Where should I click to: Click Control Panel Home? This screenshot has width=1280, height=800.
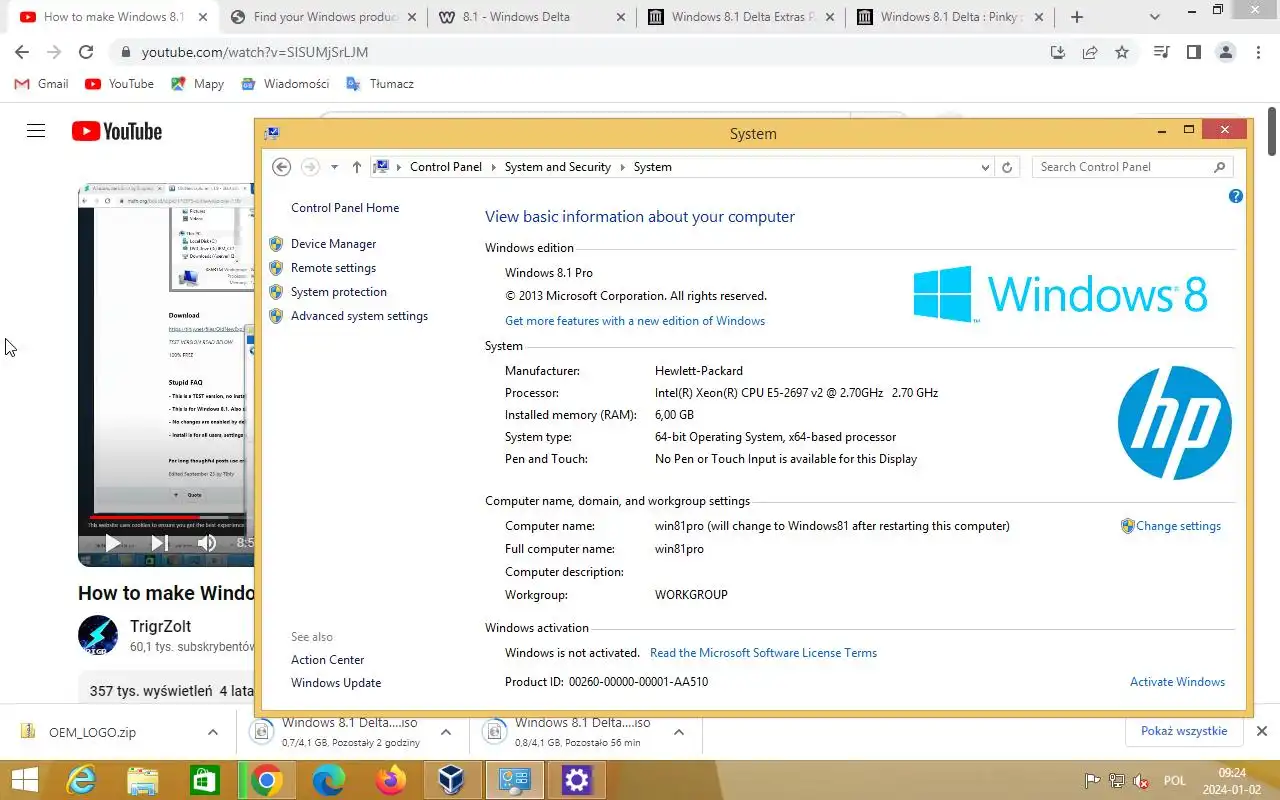click(345, 208)
